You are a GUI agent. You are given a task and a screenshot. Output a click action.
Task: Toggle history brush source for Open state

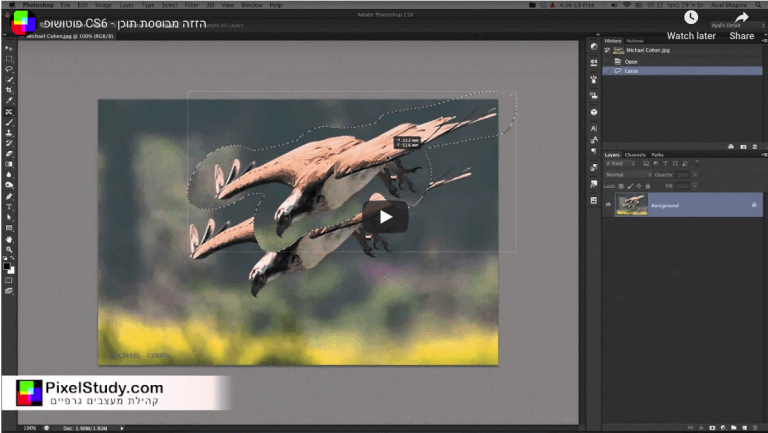607,62
